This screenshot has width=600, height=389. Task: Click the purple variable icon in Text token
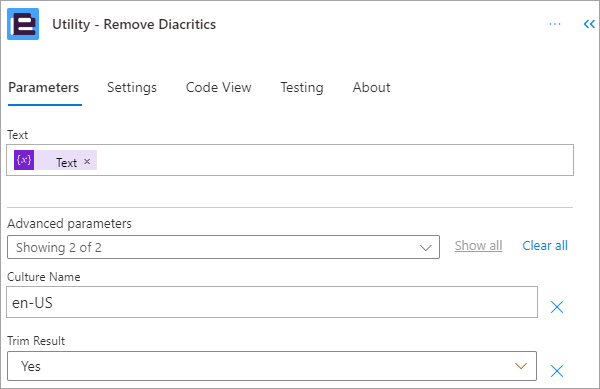click(24, 160)
